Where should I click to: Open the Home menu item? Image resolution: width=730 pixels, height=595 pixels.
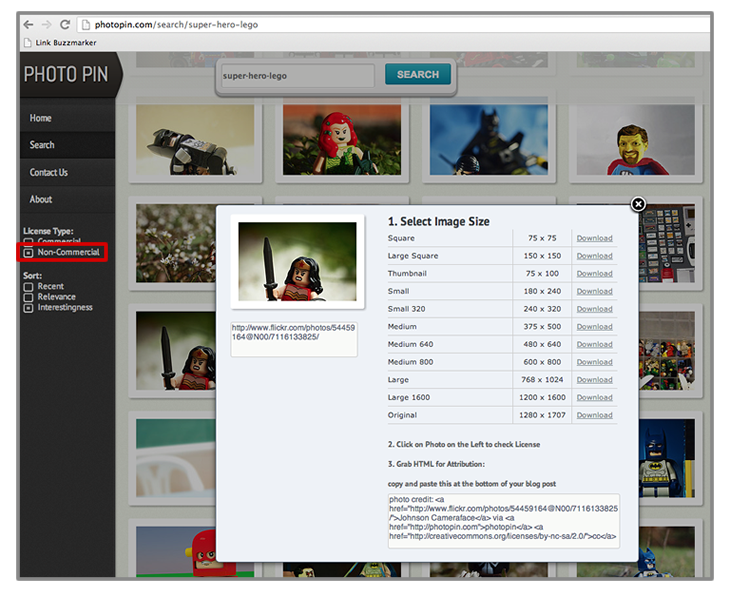tap(41, 118)
